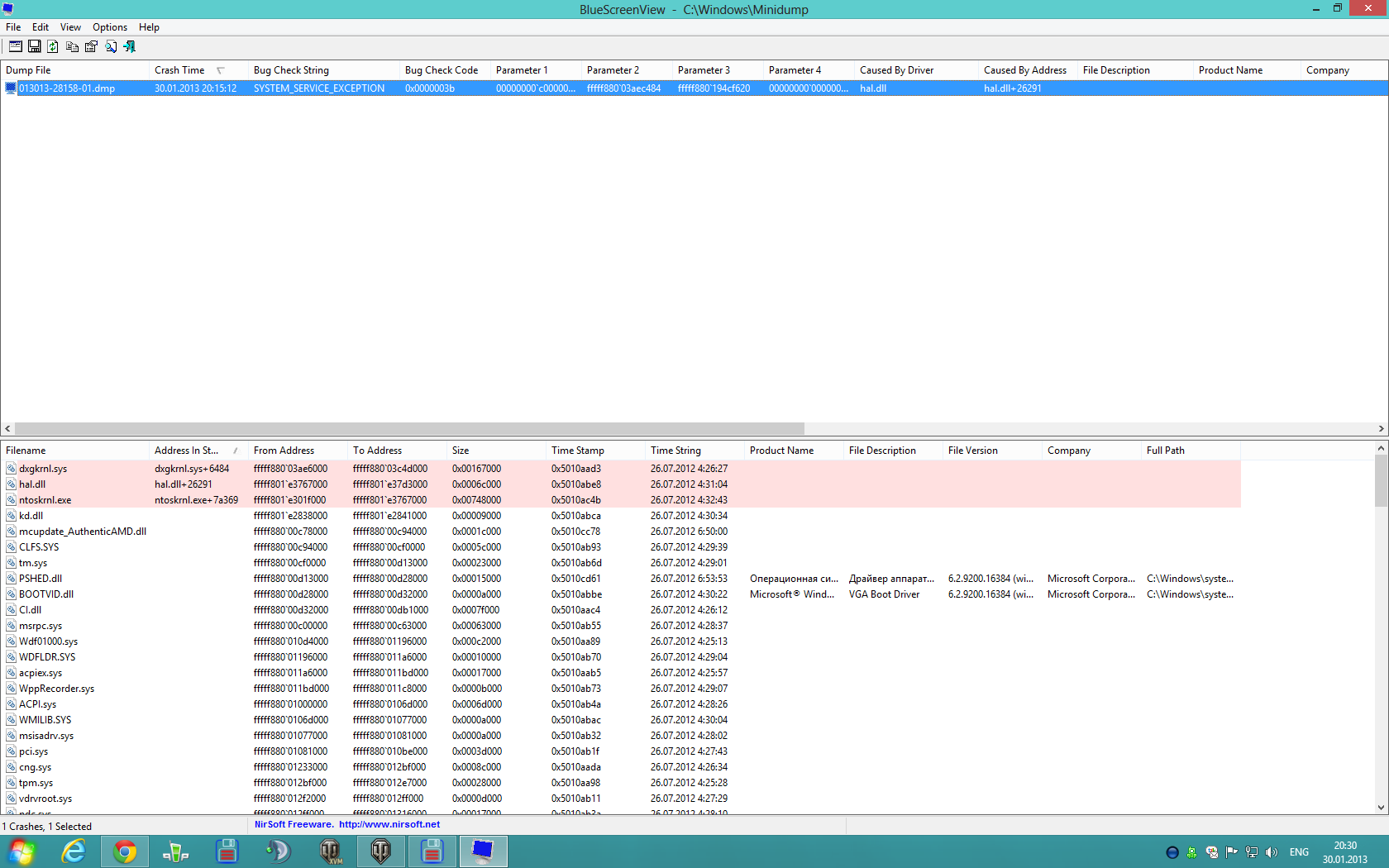Screen dimensions: 1389x868
Task: Click the Find magnifier toolbar icon
Action: [x=111, y=46]
